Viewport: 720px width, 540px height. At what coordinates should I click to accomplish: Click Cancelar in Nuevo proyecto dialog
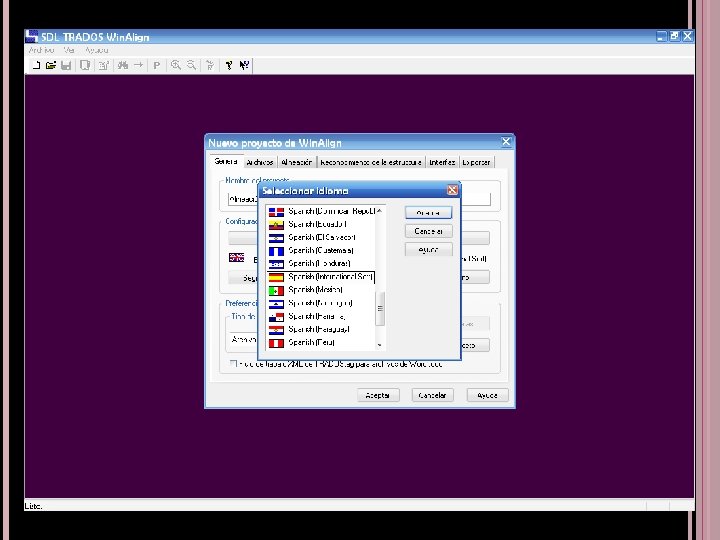click(x=433, y=395)
